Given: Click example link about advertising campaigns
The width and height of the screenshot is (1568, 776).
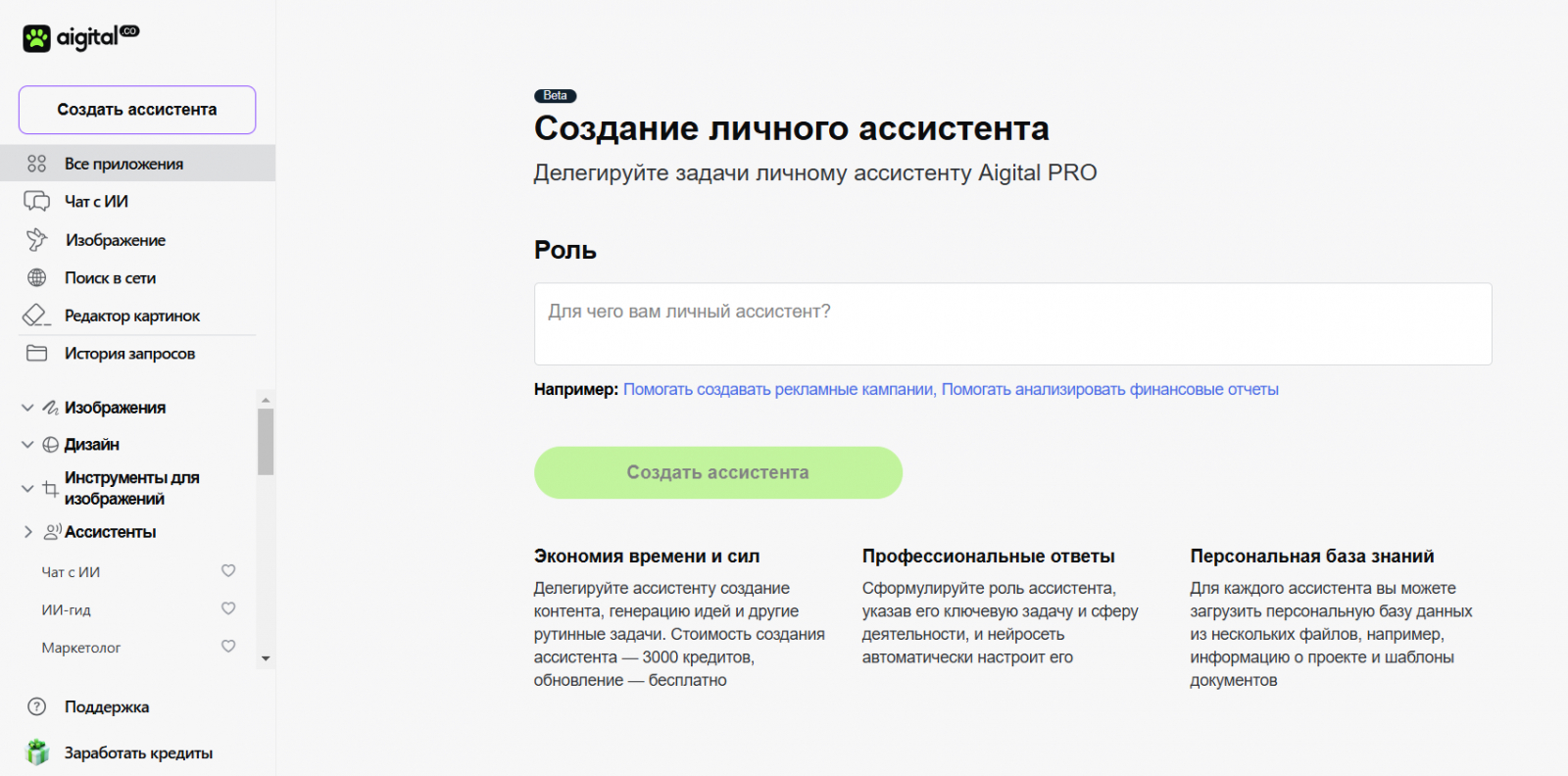Looking at the screenshot, I should 778,389.
